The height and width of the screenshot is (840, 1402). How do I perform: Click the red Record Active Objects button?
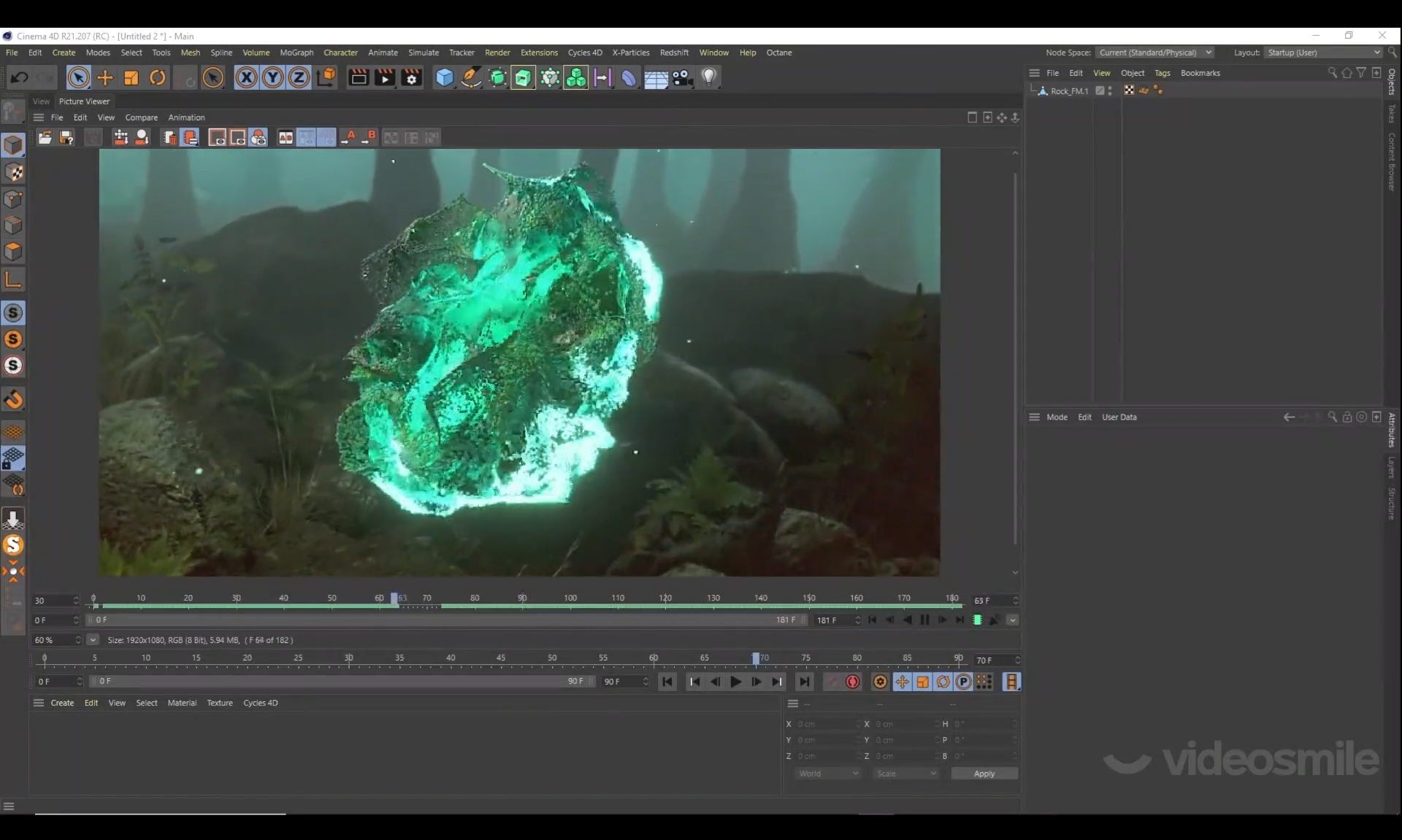click(852, 682)
